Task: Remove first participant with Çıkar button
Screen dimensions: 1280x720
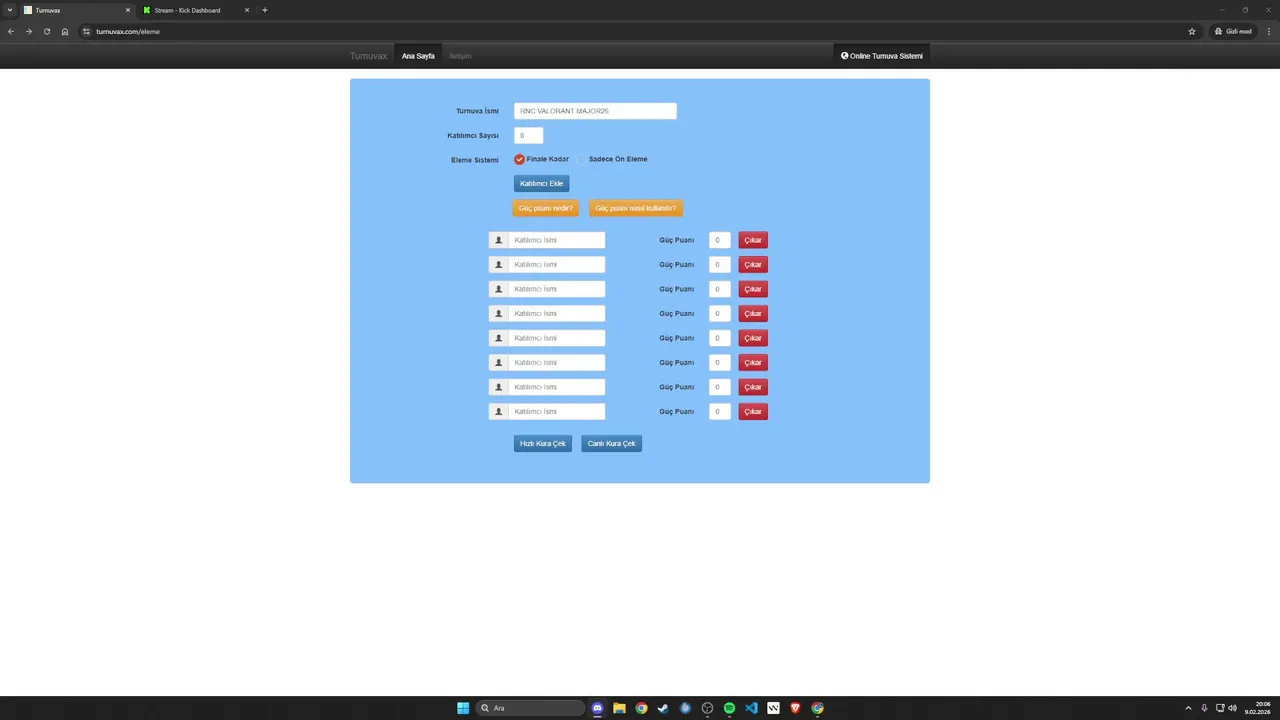Action: 753,240
